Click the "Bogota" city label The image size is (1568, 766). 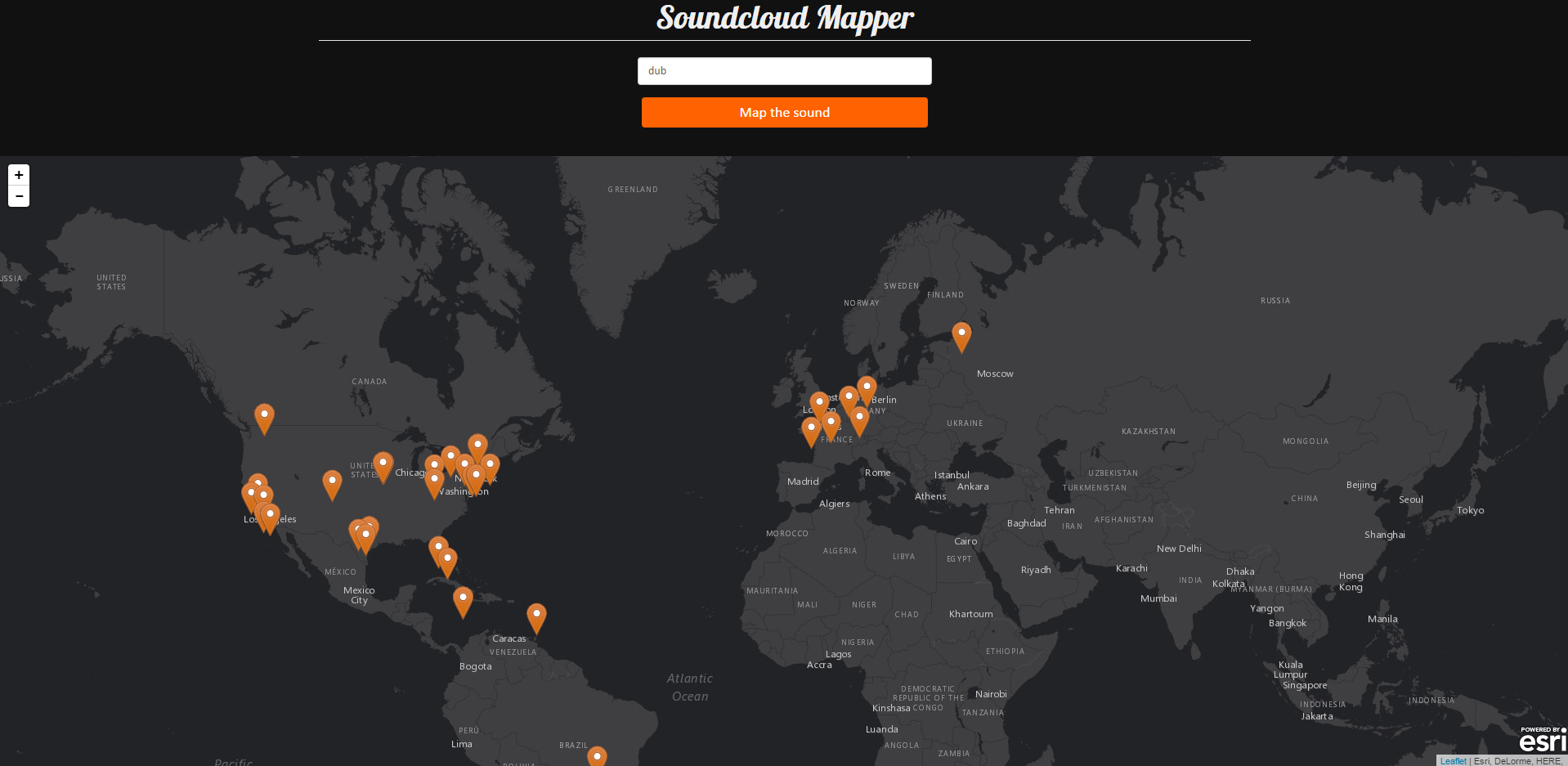coord(476,666)
